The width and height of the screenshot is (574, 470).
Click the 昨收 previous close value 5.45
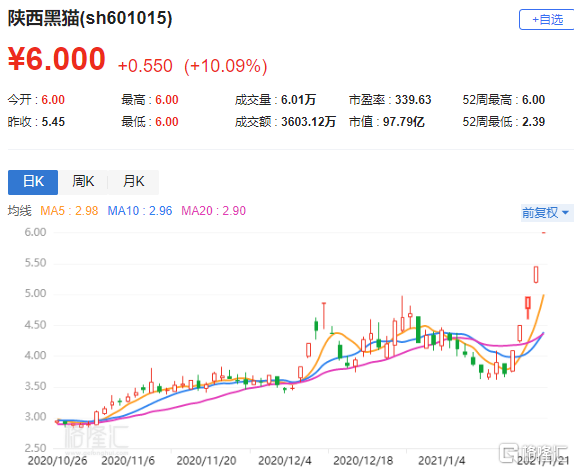point(53,122)
